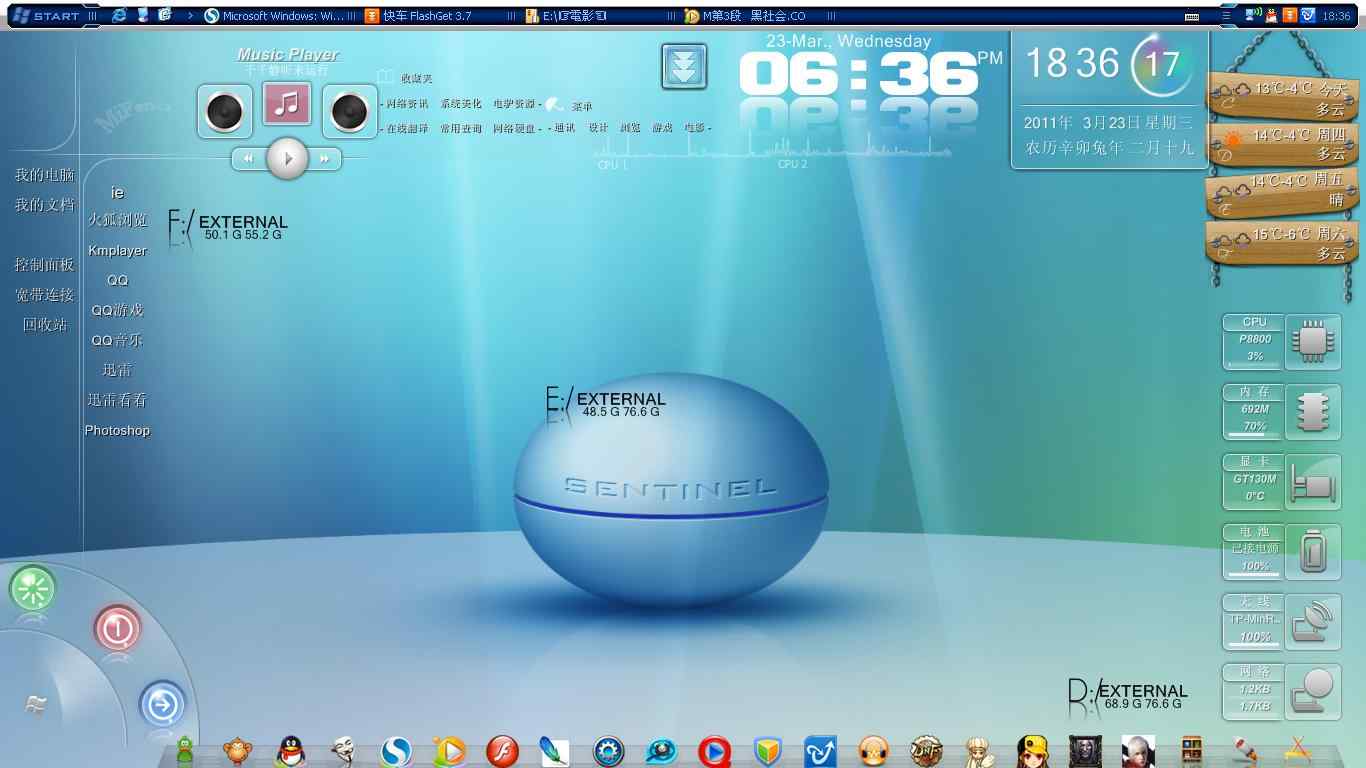Screen dimensions: 1366x768
Task: Expand the quick launch chevron in taskbar
Action: coord(190,16)
